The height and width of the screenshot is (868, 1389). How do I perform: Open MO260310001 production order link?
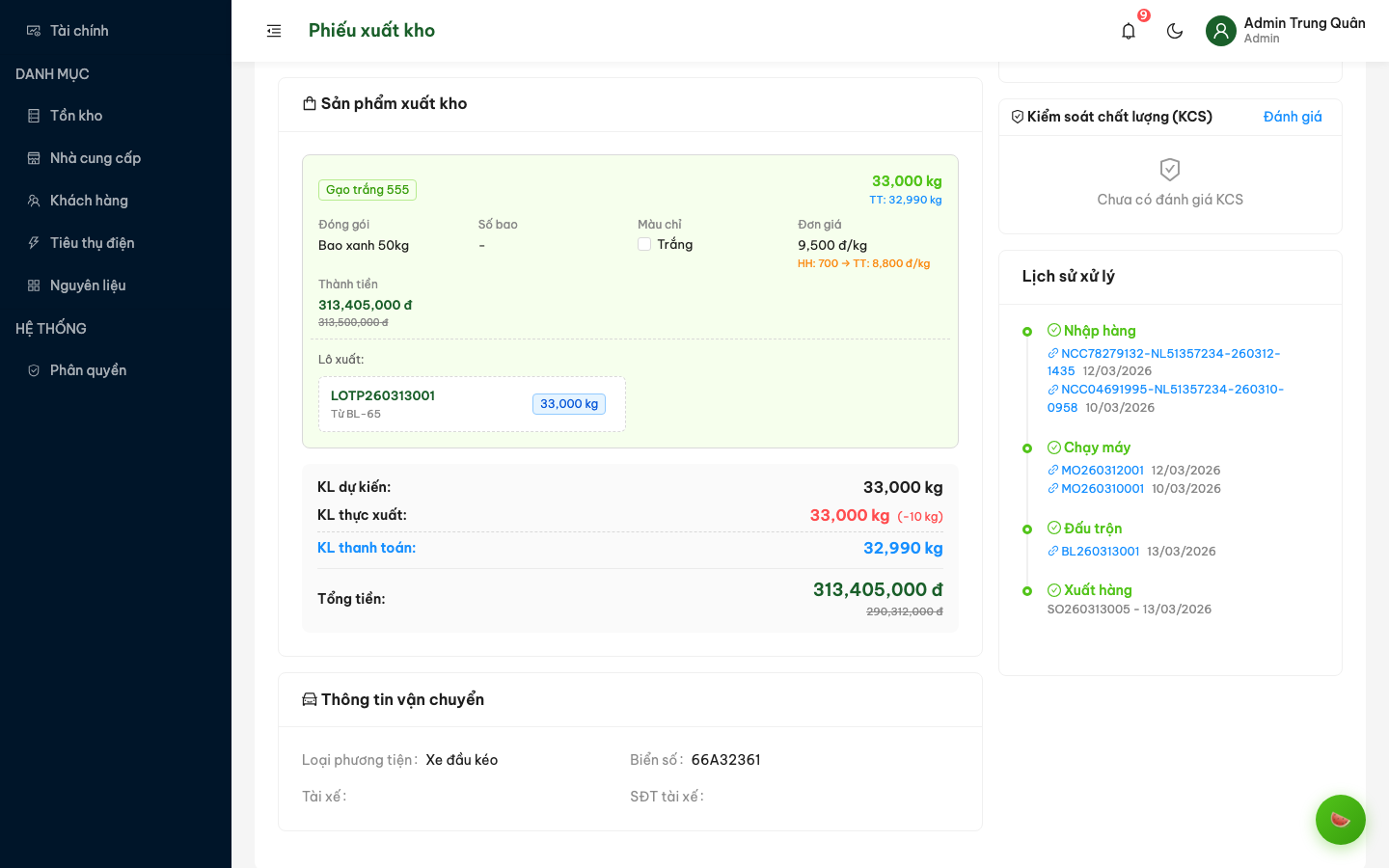point(1102,489)
